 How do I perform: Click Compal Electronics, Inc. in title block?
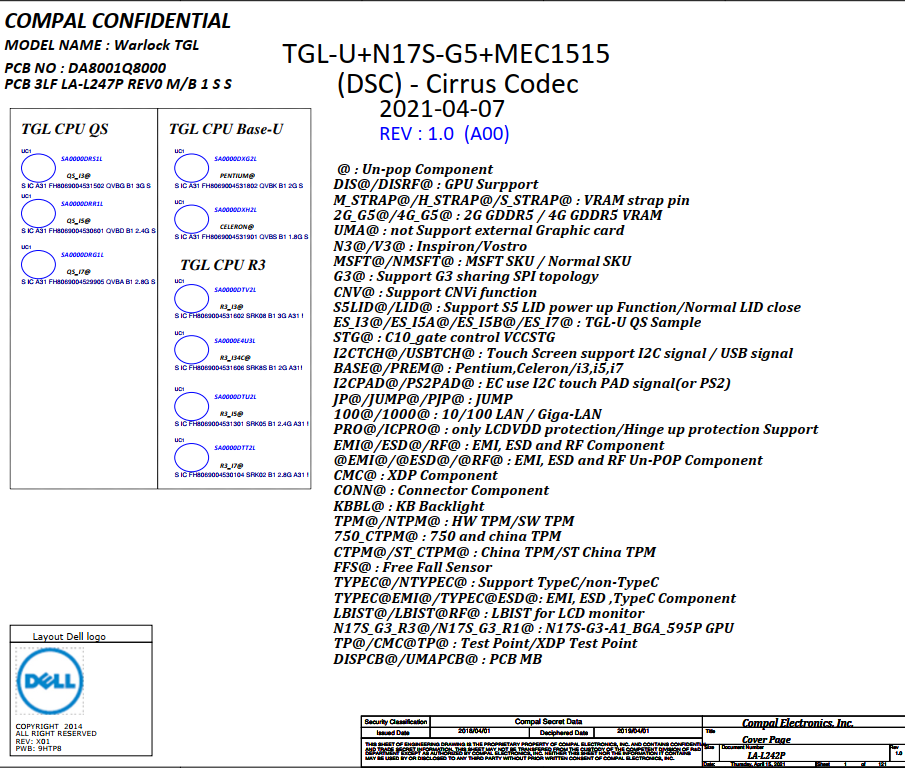point(797,723)
